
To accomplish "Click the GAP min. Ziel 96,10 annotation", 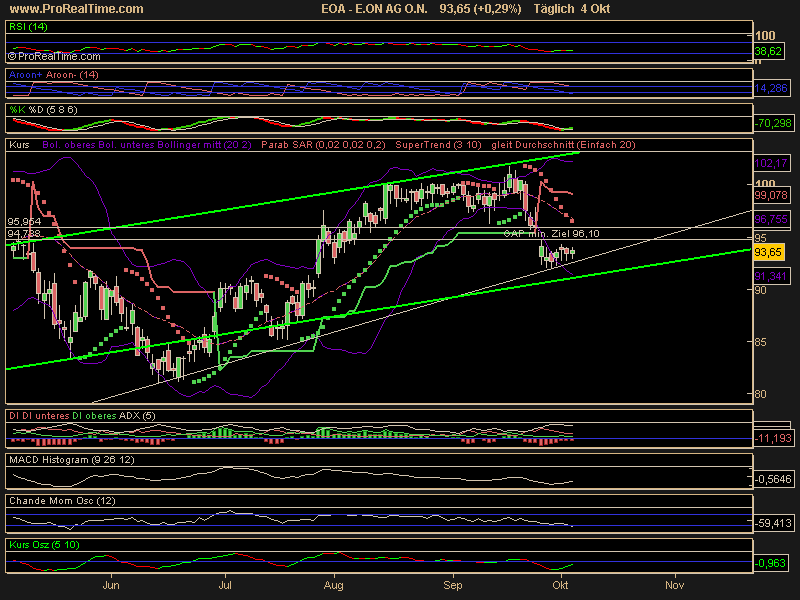I will point(552,234).
